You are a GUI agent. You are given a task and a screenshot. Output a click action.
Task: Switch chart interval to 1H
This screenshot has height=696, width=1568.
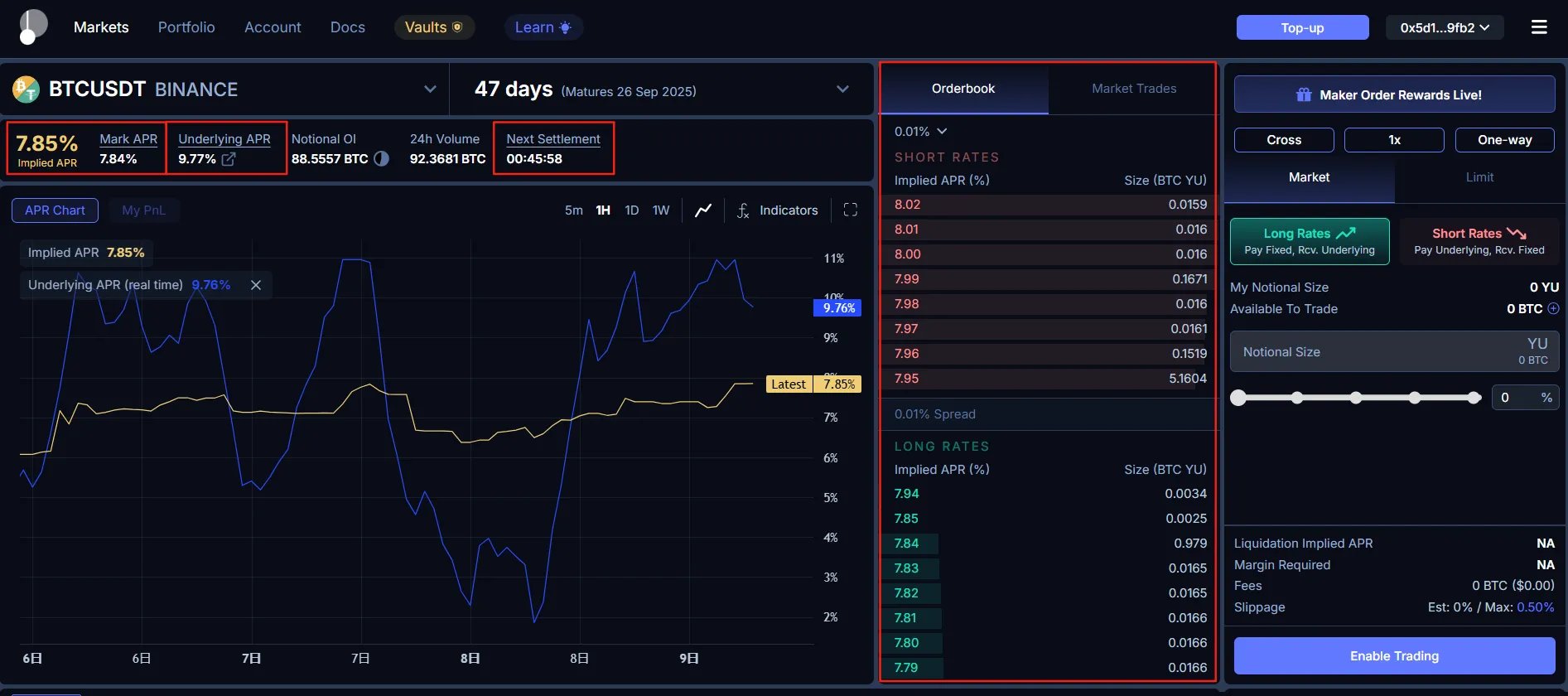pyautogui.click(x=603, y=210)
